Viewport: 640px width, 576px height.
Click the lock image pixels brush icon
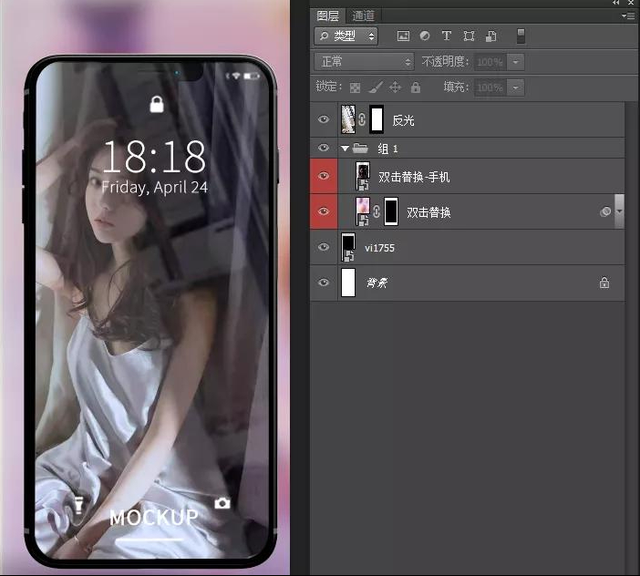point(374,88)
